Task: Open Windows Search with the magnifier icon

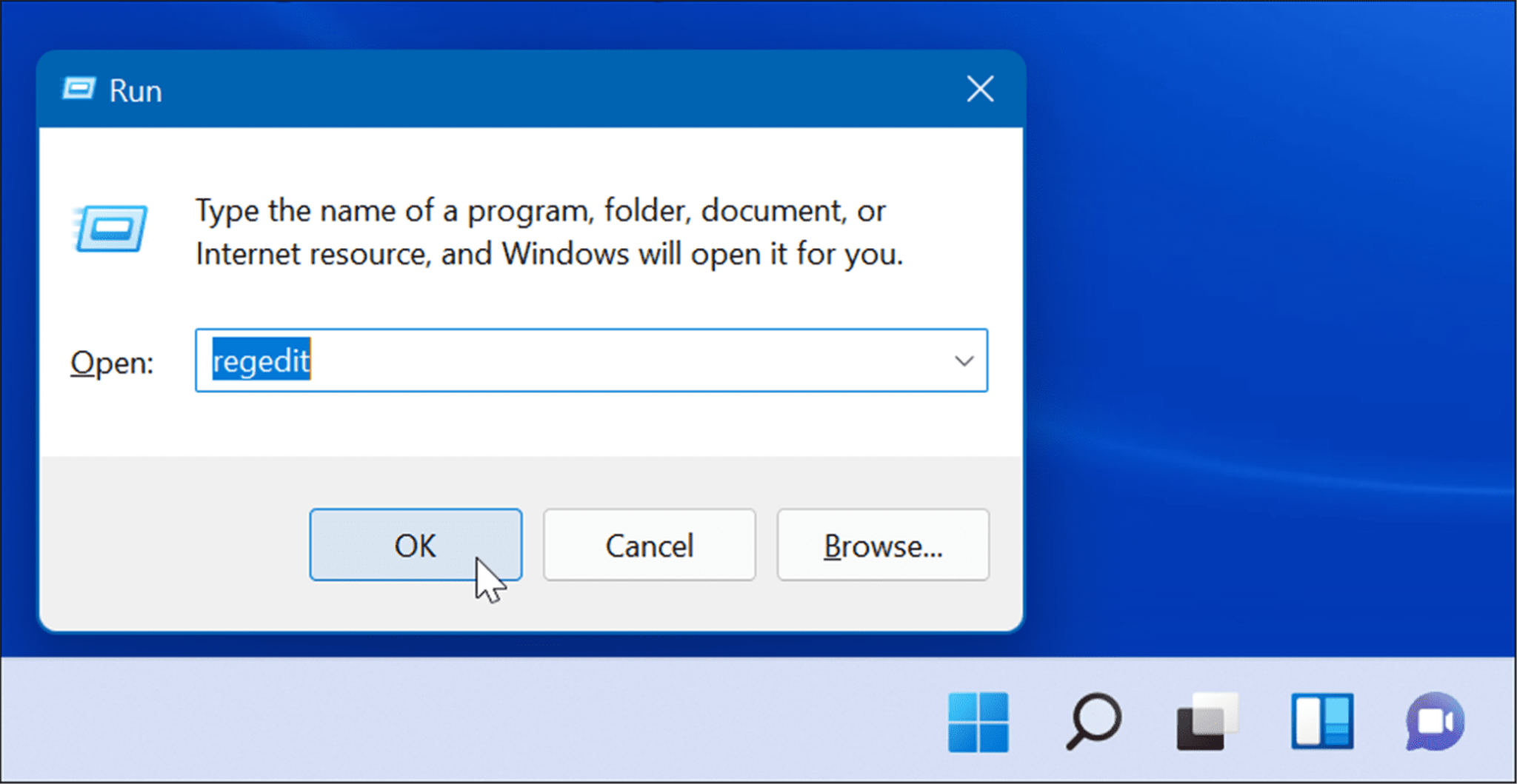Action: pyautogui.click(x=1094, y=723)
